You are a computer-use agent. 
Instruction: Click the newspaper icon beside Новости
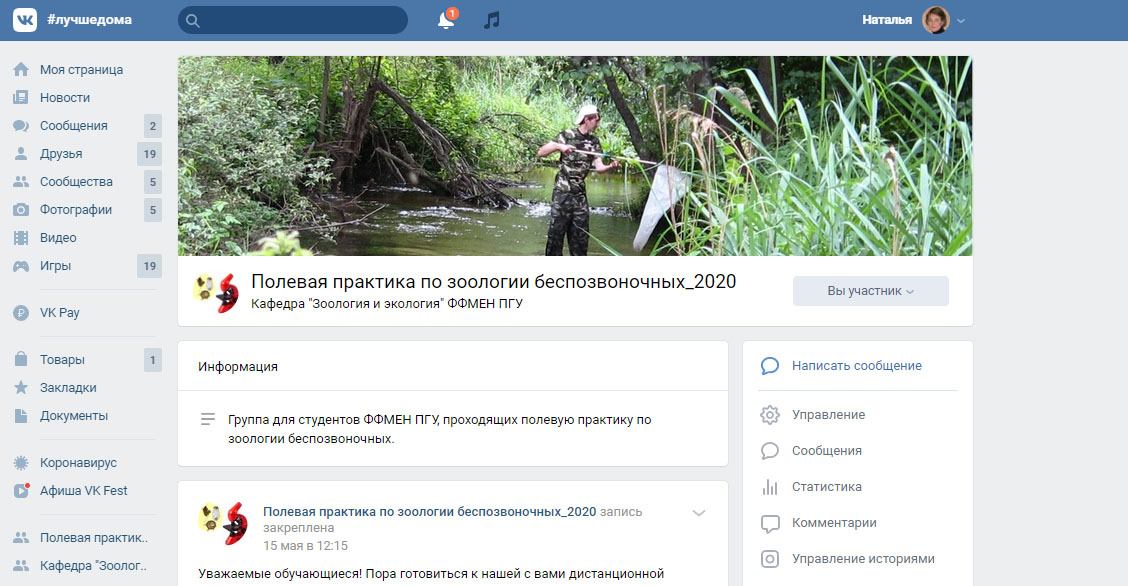click(x=21, y=98)
